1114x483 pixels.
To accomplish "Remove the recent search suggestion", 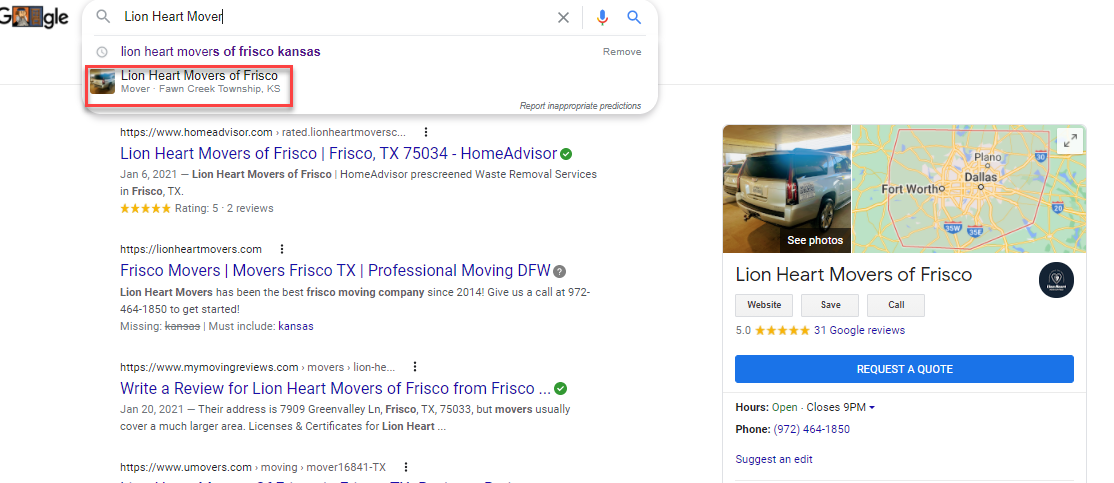I will tap(621, 51).
